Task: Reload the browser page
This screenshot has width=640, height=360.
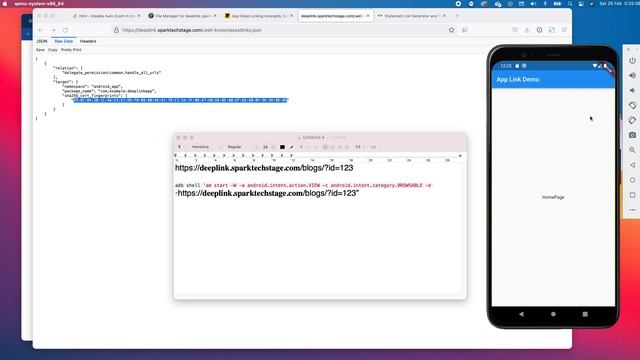Action: tap(65, 30)
